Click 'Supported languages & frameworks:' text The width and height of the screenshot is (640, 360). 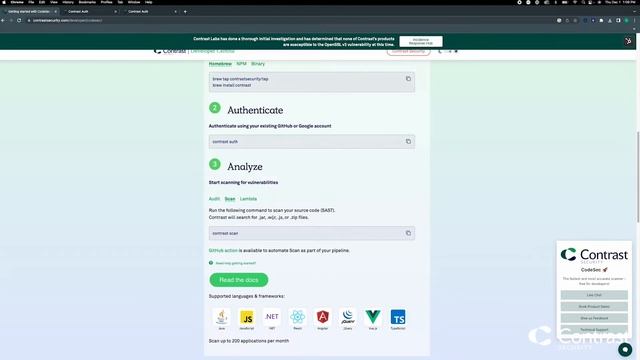click(x=247, y=296)
